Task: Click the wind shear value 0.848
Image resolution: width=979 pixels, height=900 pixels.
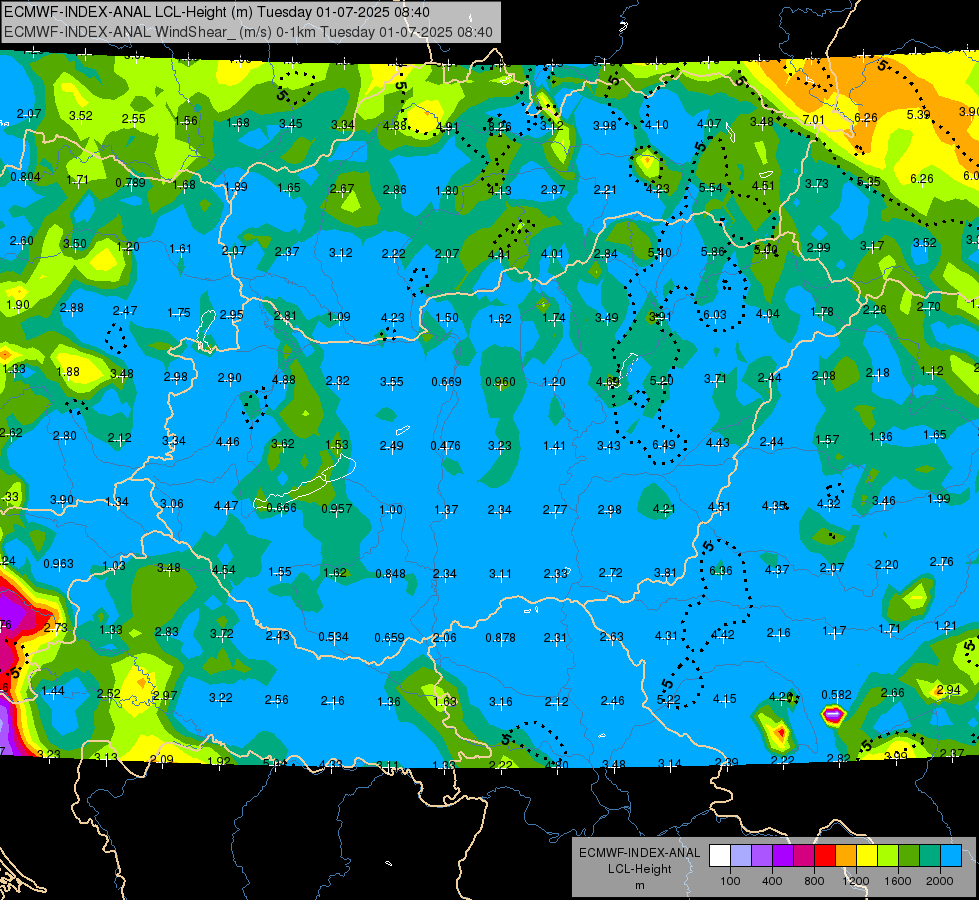Action: tap(391, 573)
